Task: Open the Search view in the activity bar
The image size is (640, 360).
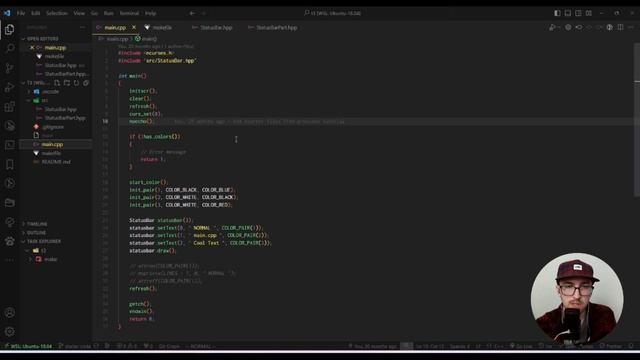Action: pyautogui.click(x=9, y=49)
